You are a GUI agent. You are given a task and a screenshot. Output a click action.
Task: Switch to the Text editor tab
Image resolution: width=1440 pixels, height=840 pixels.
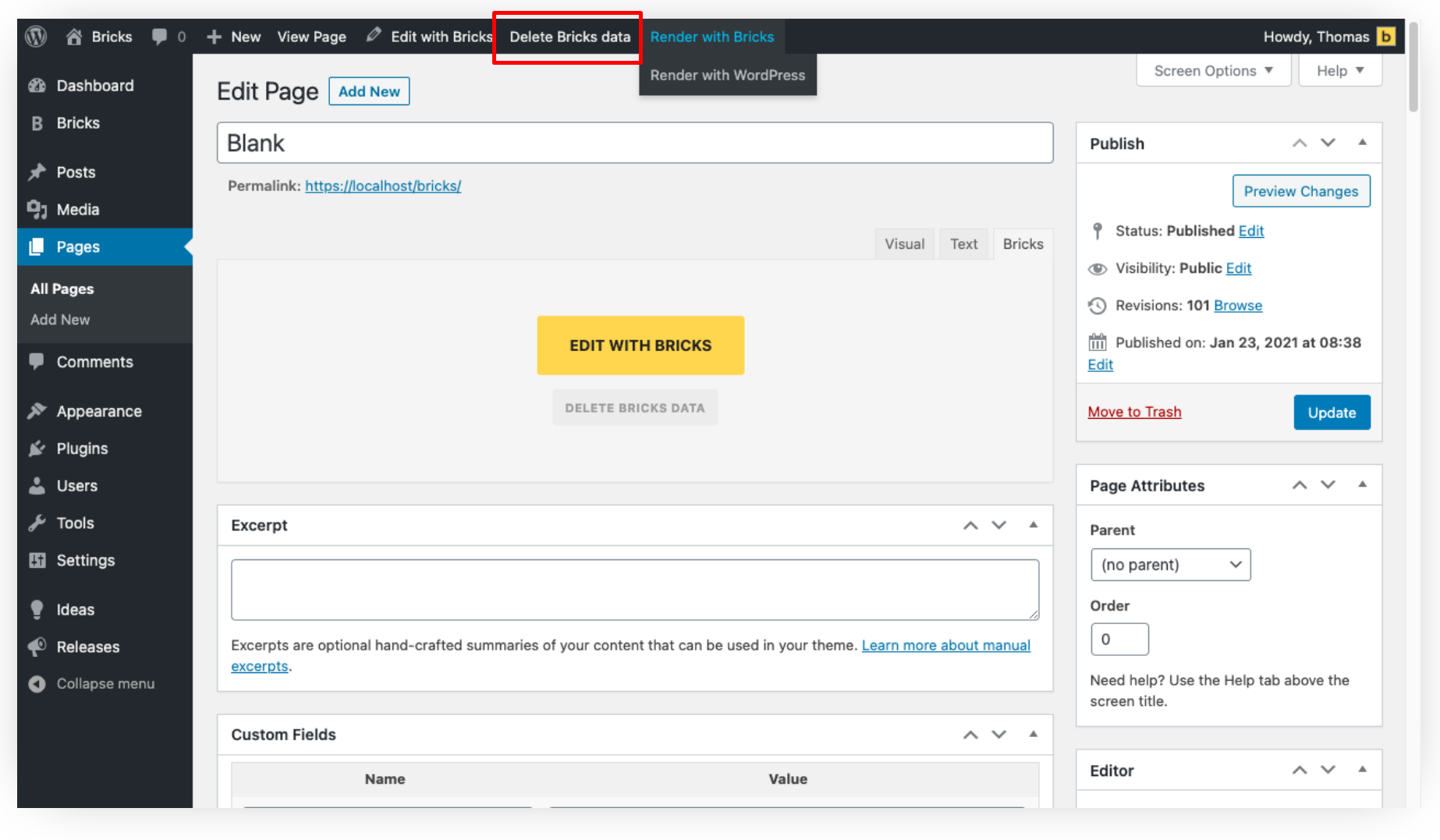point(963,244)
